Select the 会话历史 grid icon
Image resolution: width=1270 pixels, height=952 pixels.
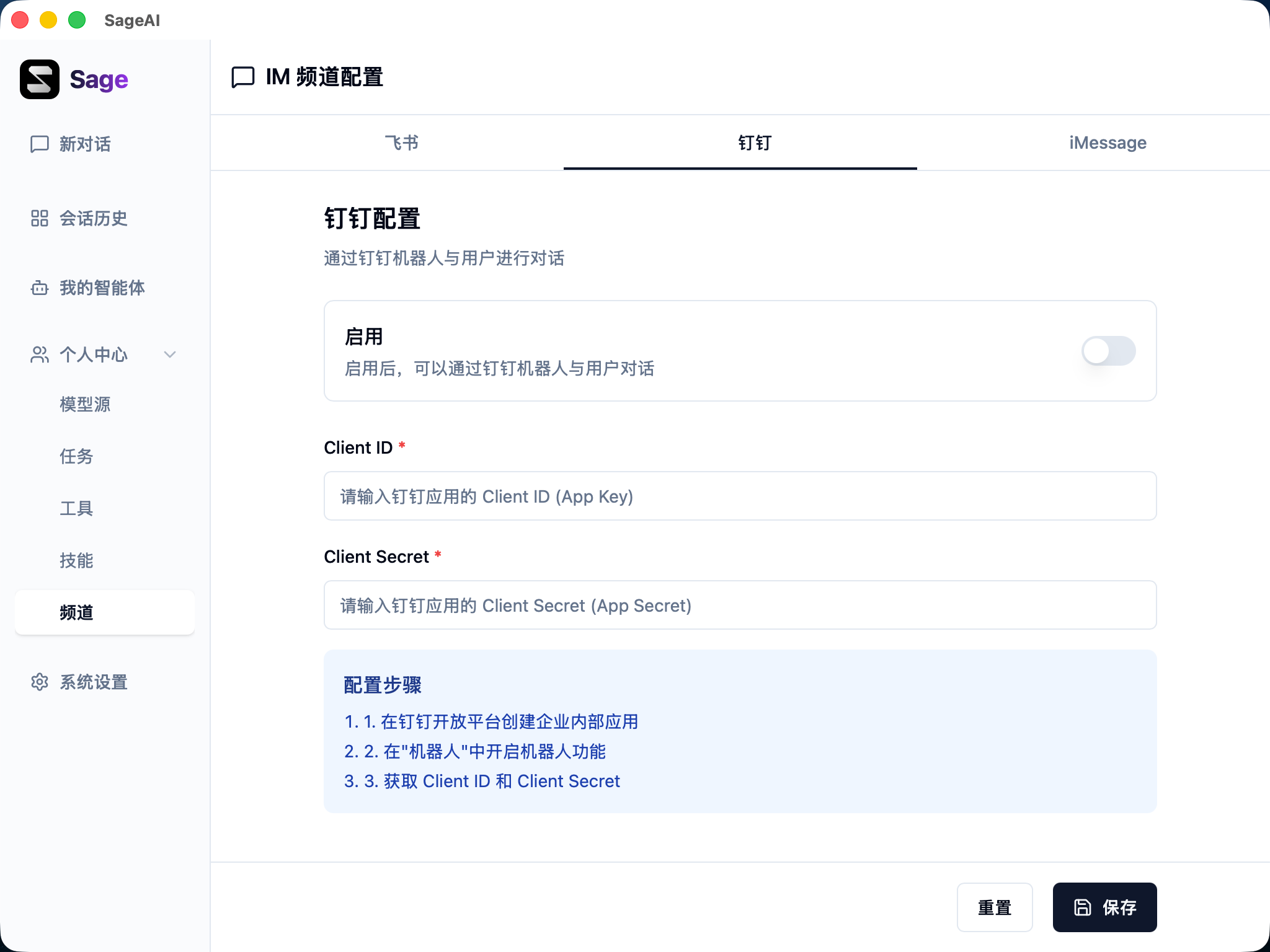point(38,218)
